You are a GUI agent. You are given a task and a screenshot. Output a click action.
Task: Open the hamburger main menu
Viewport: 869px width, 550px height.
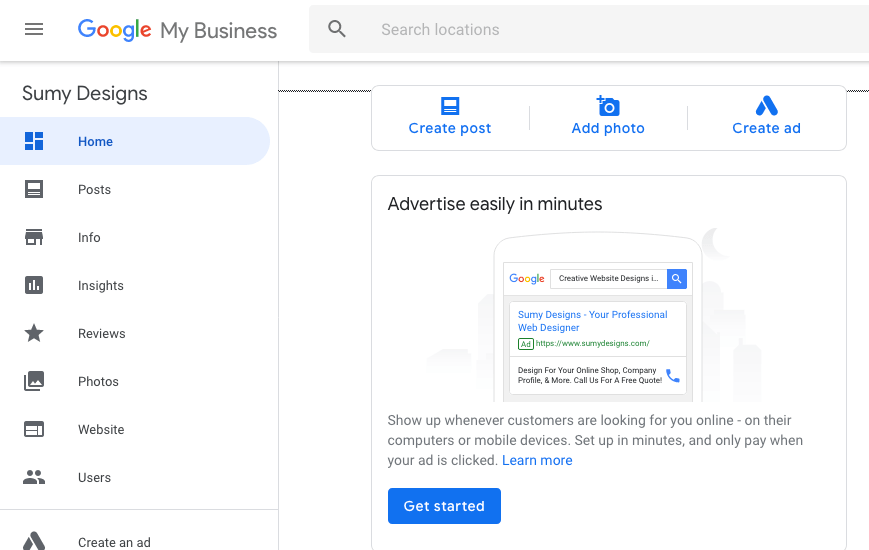tap(34, 29)
